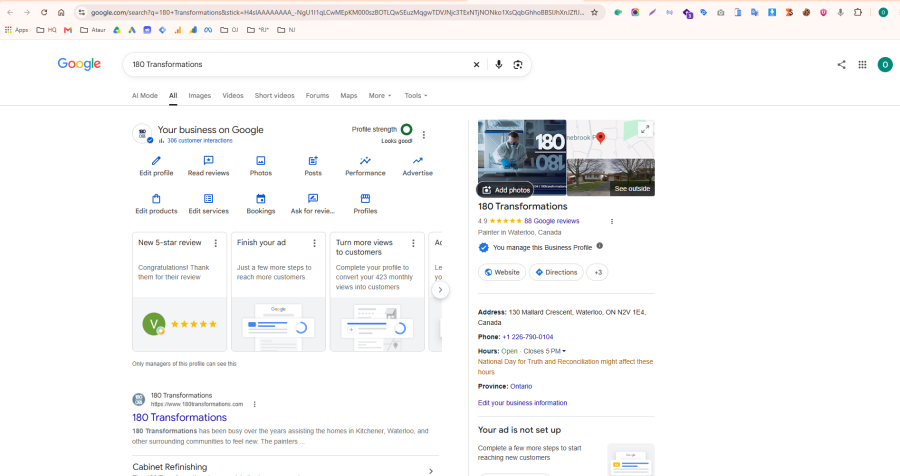Open Ontario province link
The width and height of the screenshot is (900, 476).
coord(521,386)
